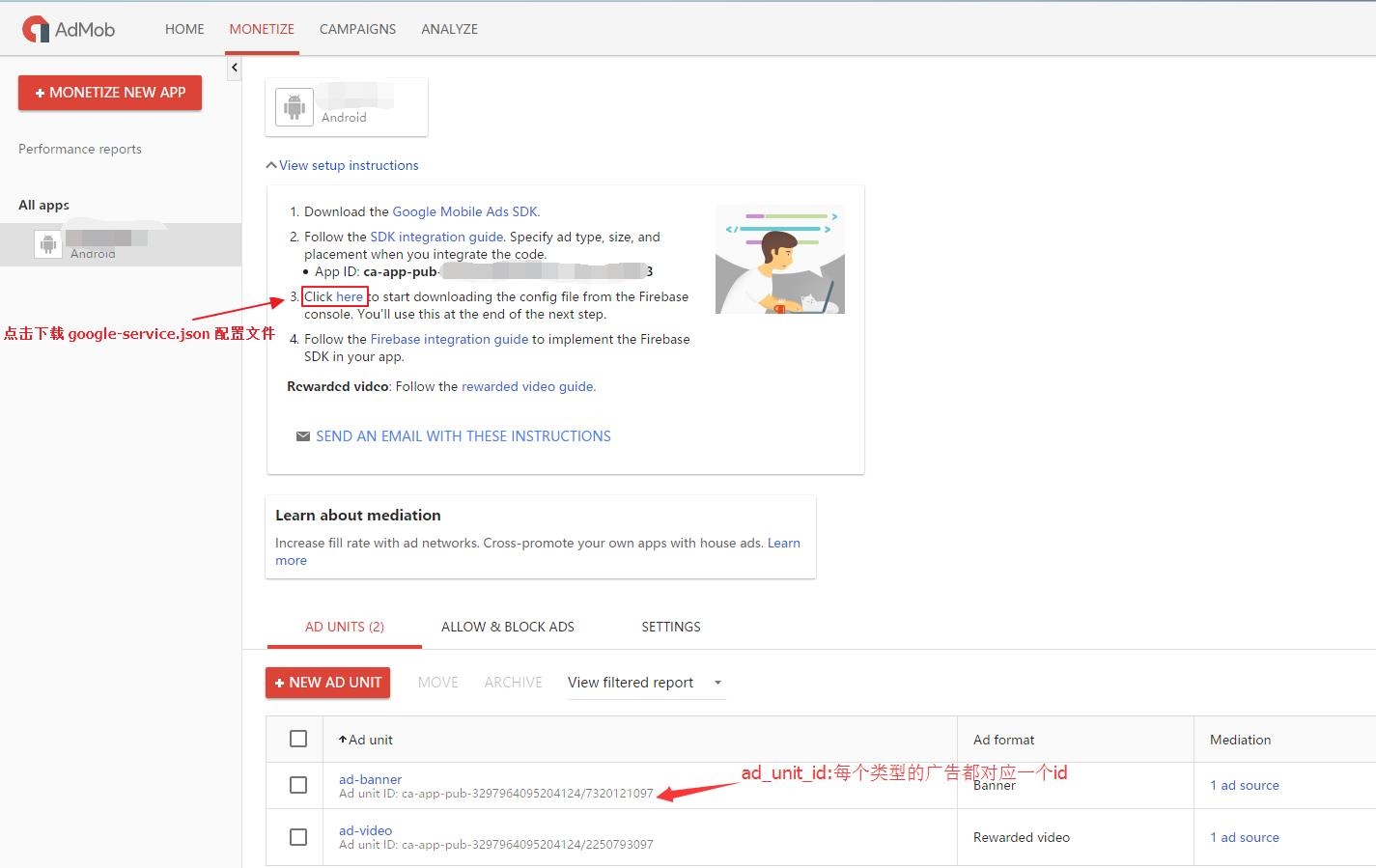
Task: Open the ad-video ad unit
Action: pos(365,830)
